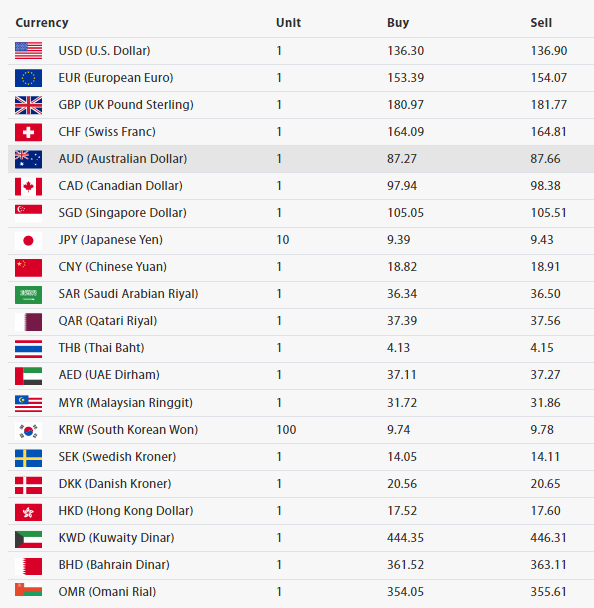Viewport: 594px width, 608px height.
Task: Click the USD buy rate 136.30
Action: coord(406,51)
